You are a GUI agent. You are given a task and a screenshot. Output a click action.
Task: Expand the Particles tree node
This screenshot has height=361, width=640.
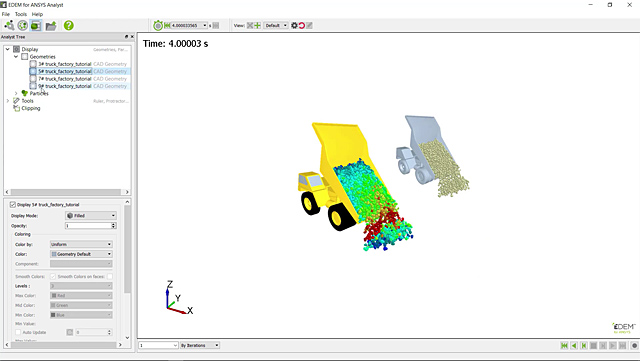[16, 93]
